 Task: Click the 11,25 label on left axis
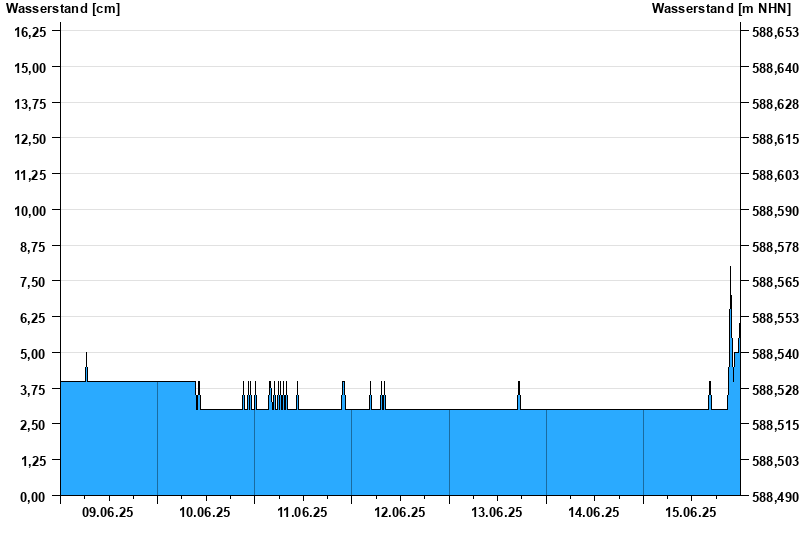point(30,175)
